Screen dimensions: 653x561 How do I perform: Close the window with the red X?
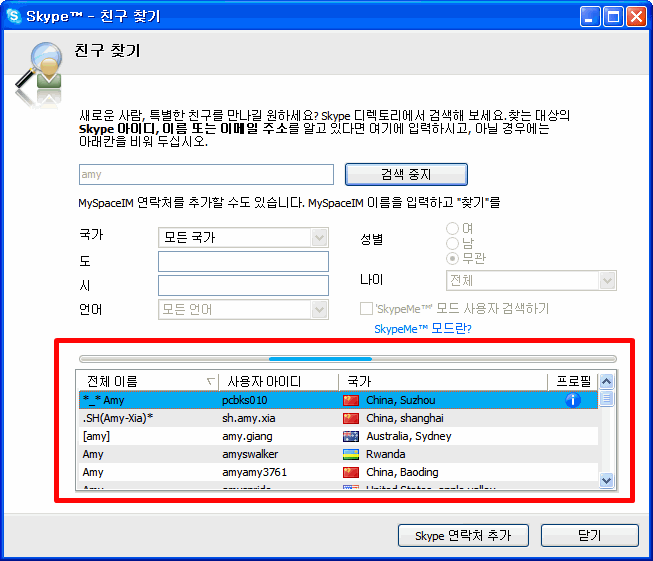[636, 17]
